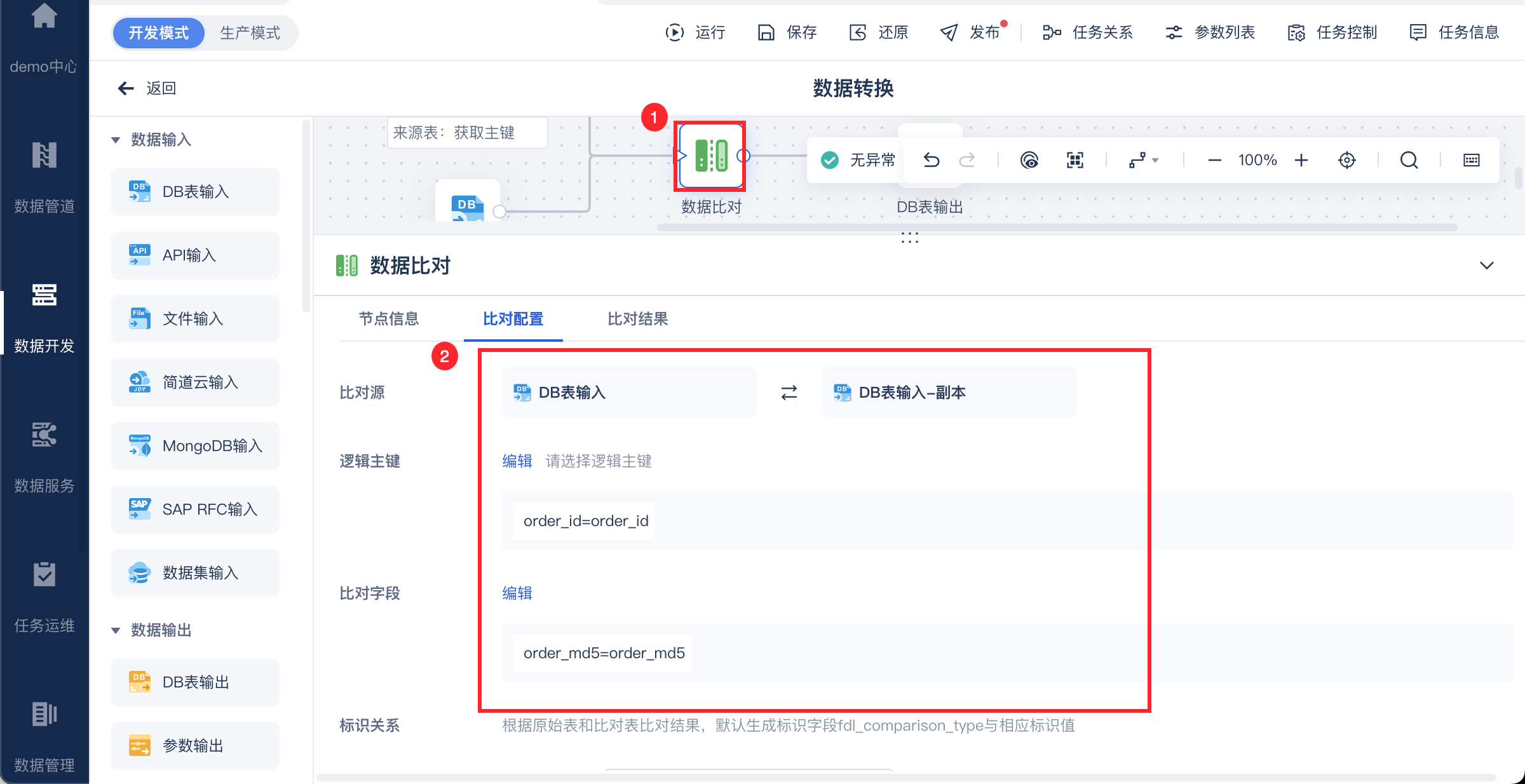Viewport: 1525px width, 784px height.
Task: Swap comparison sources with arrows icon
Action: click(x=789, y=393)
